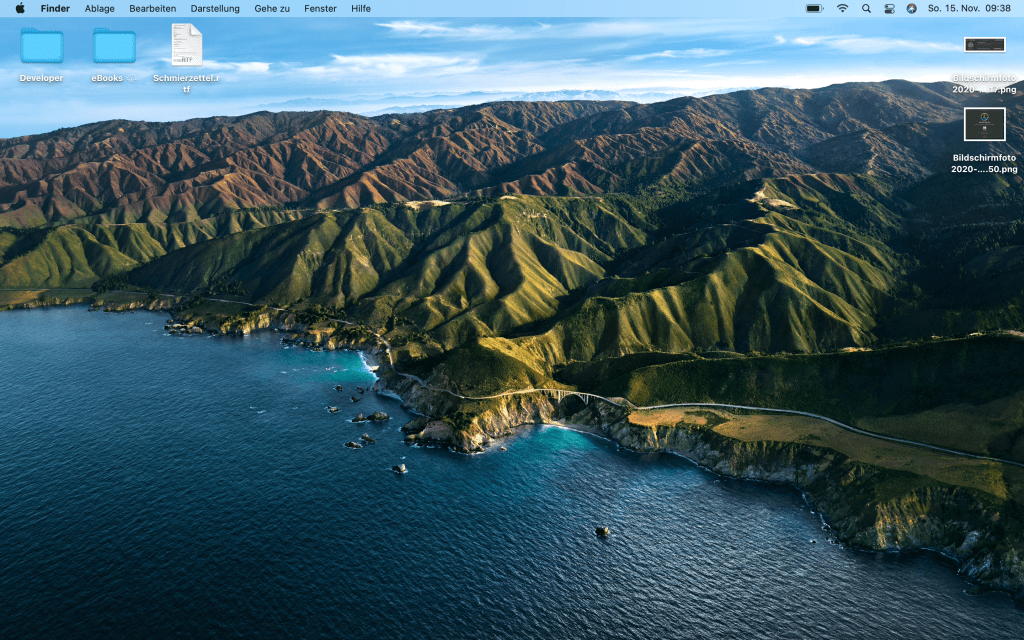Open the Wi-Fi status menu
The width and height of the screenshot is (1024, 640).
[842, 8]
